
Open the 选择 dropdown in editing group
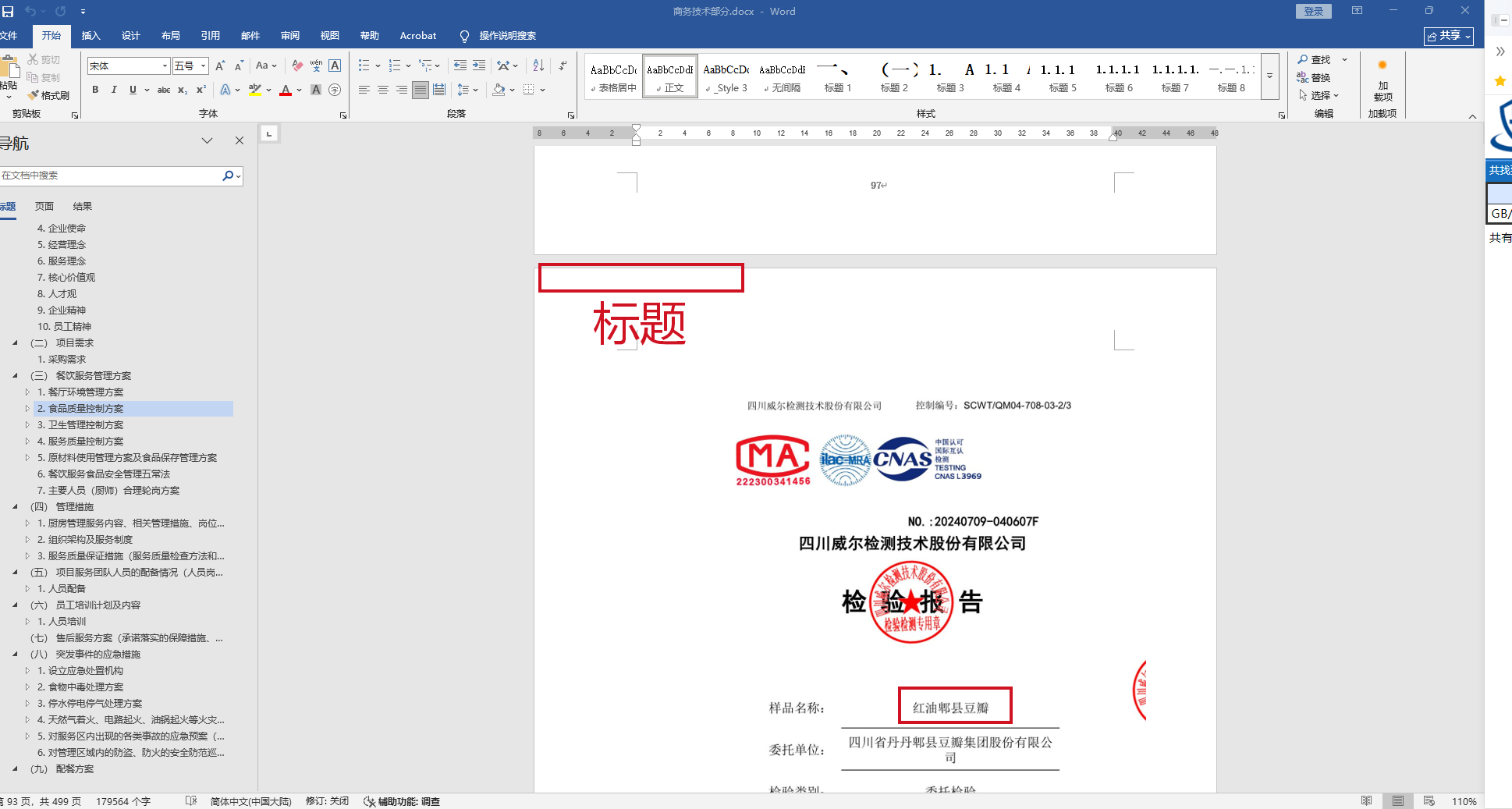point(1319,95)
